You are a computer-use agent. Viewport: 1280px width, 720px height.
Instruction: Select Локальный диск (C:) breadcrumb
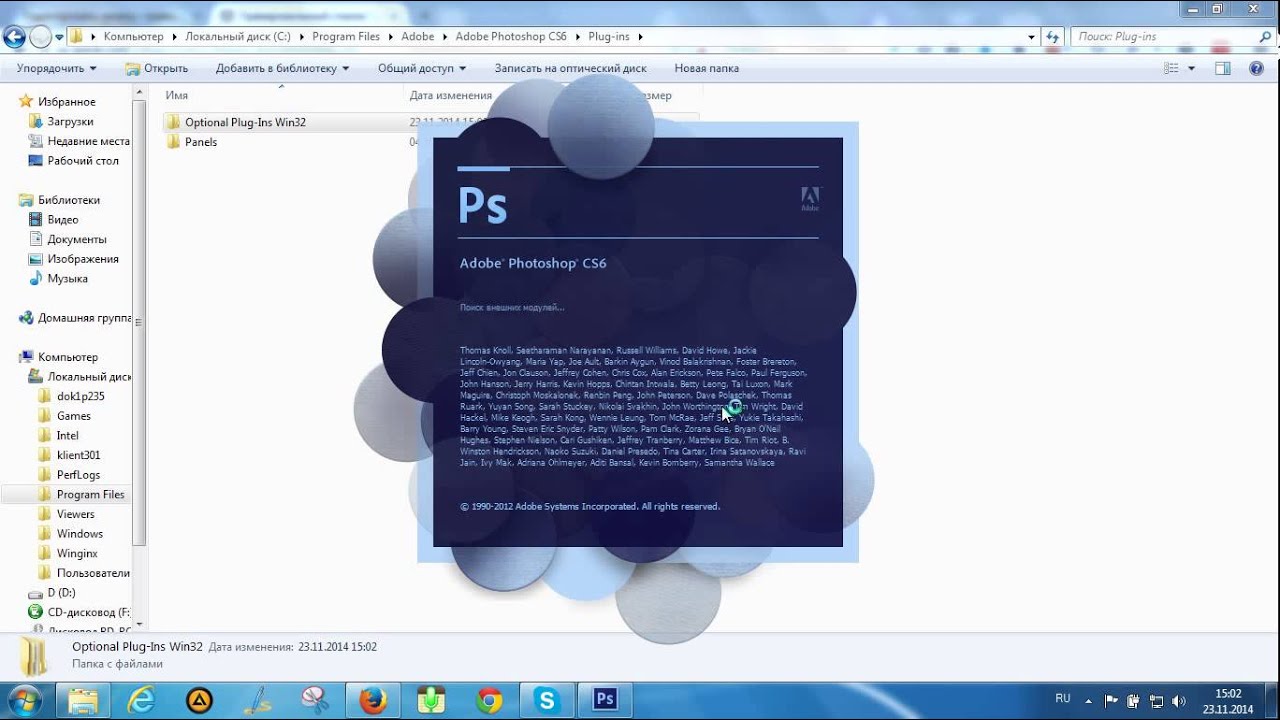click(x=238, y=37)
